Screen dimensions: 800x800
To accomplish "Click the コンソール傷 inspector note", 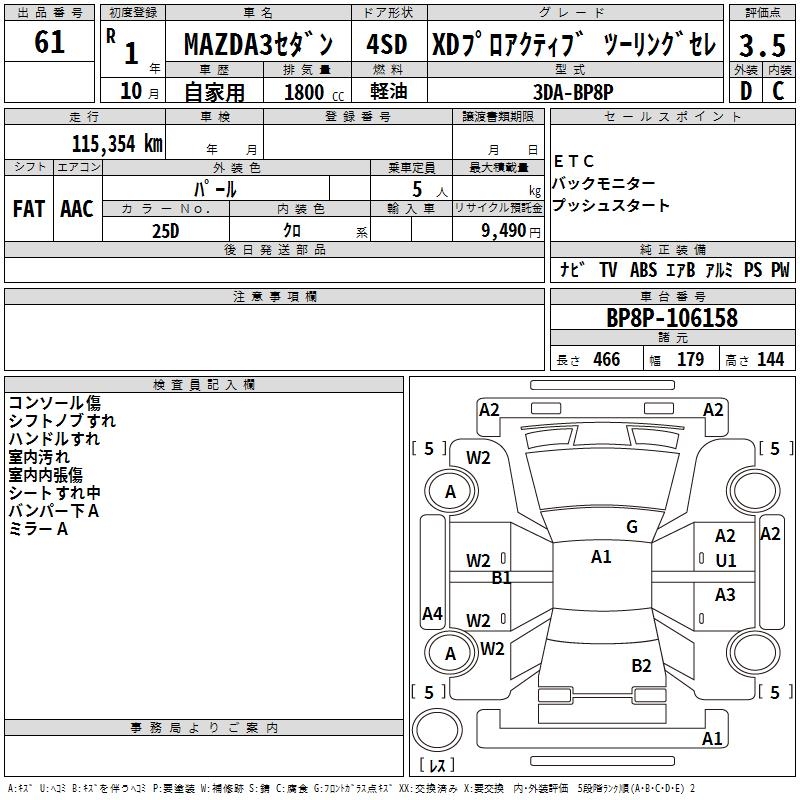I will click(54, 403).
